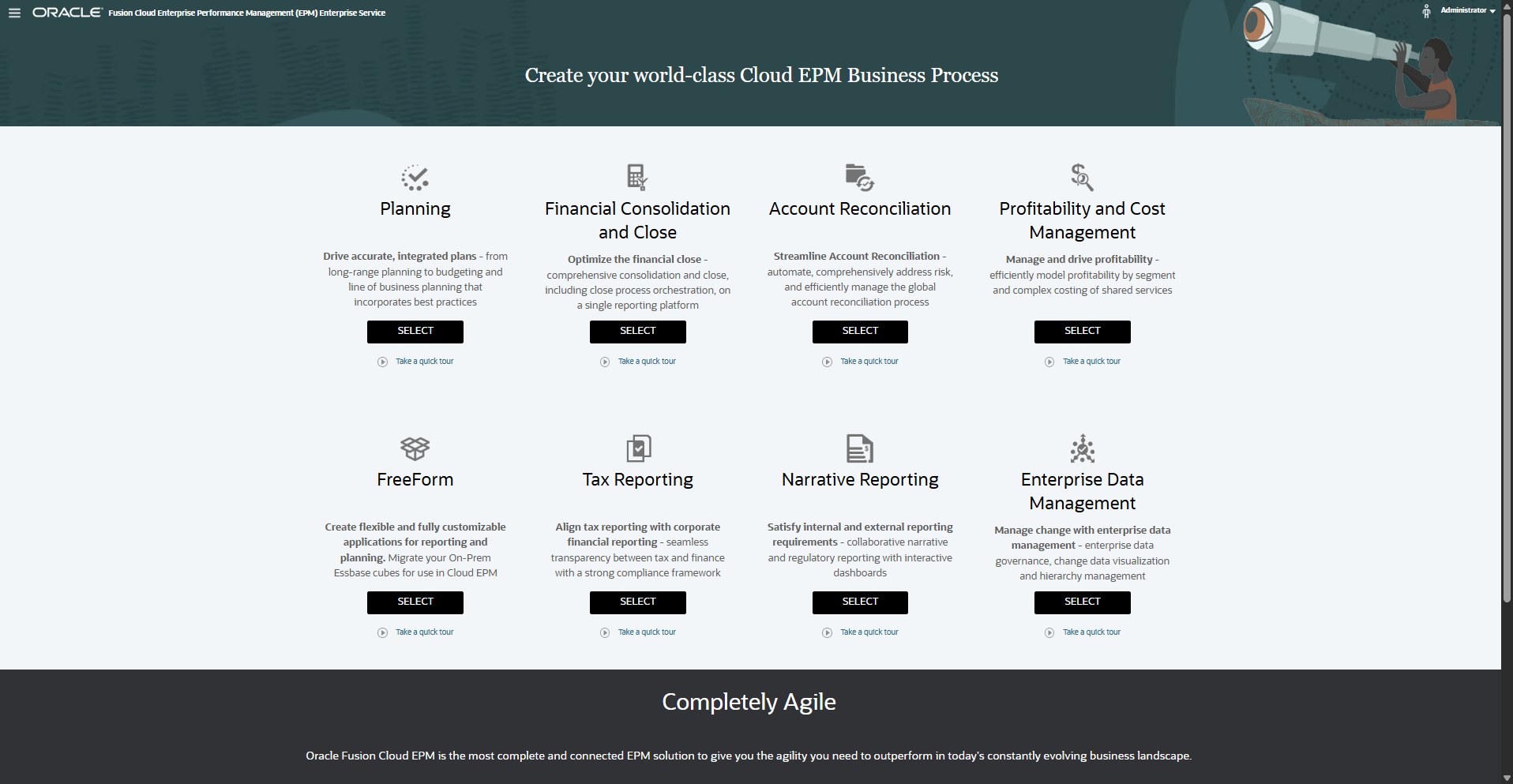Click the 'Create flexible and fully customizable' description
The width and height of the screenshot is (1513, 784).
click(x=415, y=550)
